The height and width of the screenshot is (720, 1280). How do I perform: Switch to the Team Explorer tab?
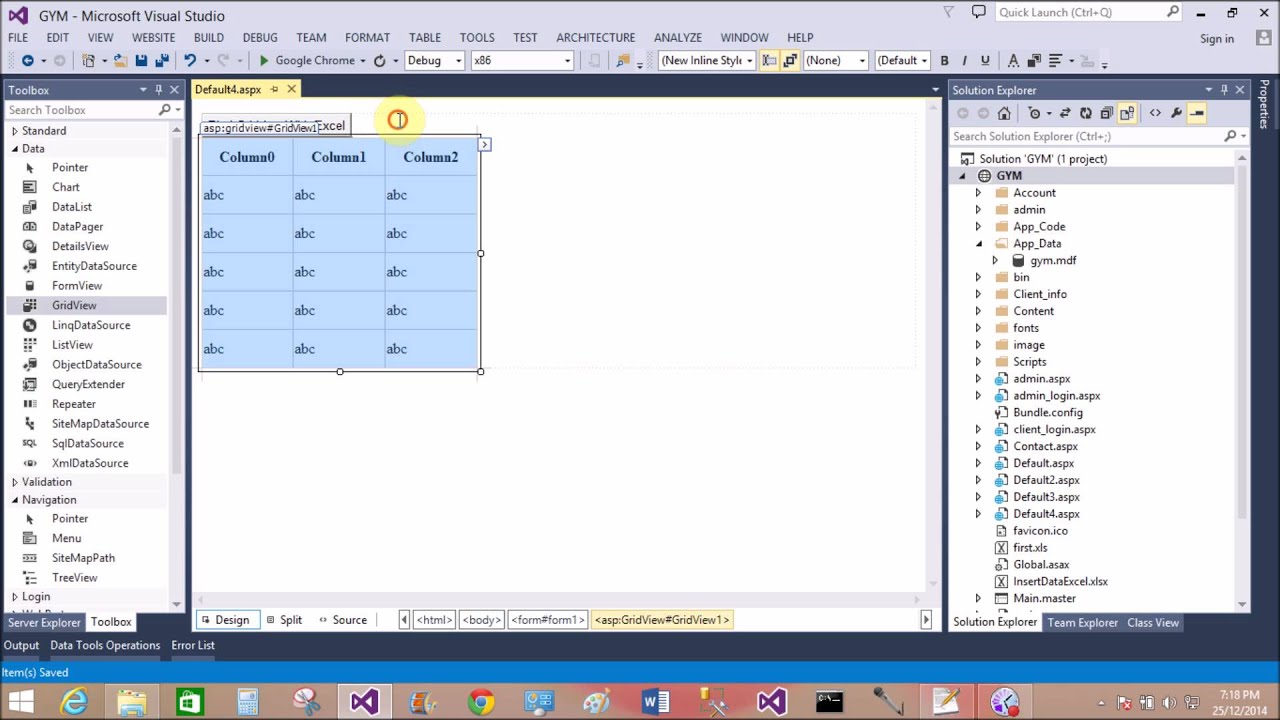(x=1082, y=623)
